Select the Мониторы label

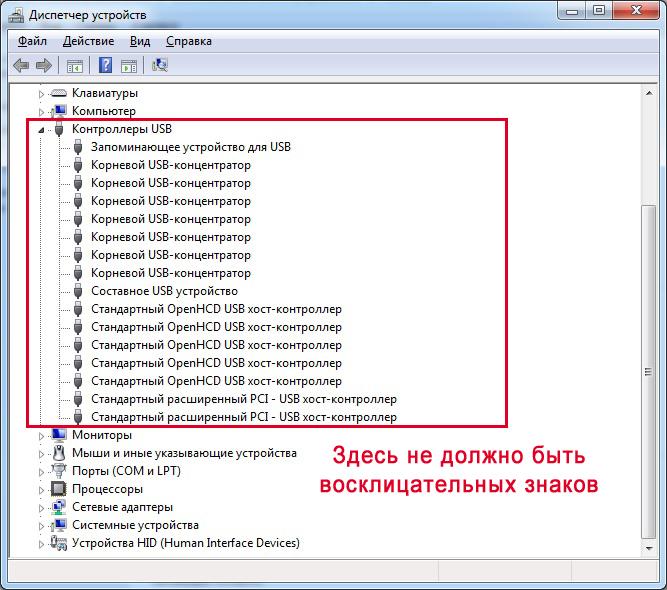pyautogui.click(x=102, y=435)
